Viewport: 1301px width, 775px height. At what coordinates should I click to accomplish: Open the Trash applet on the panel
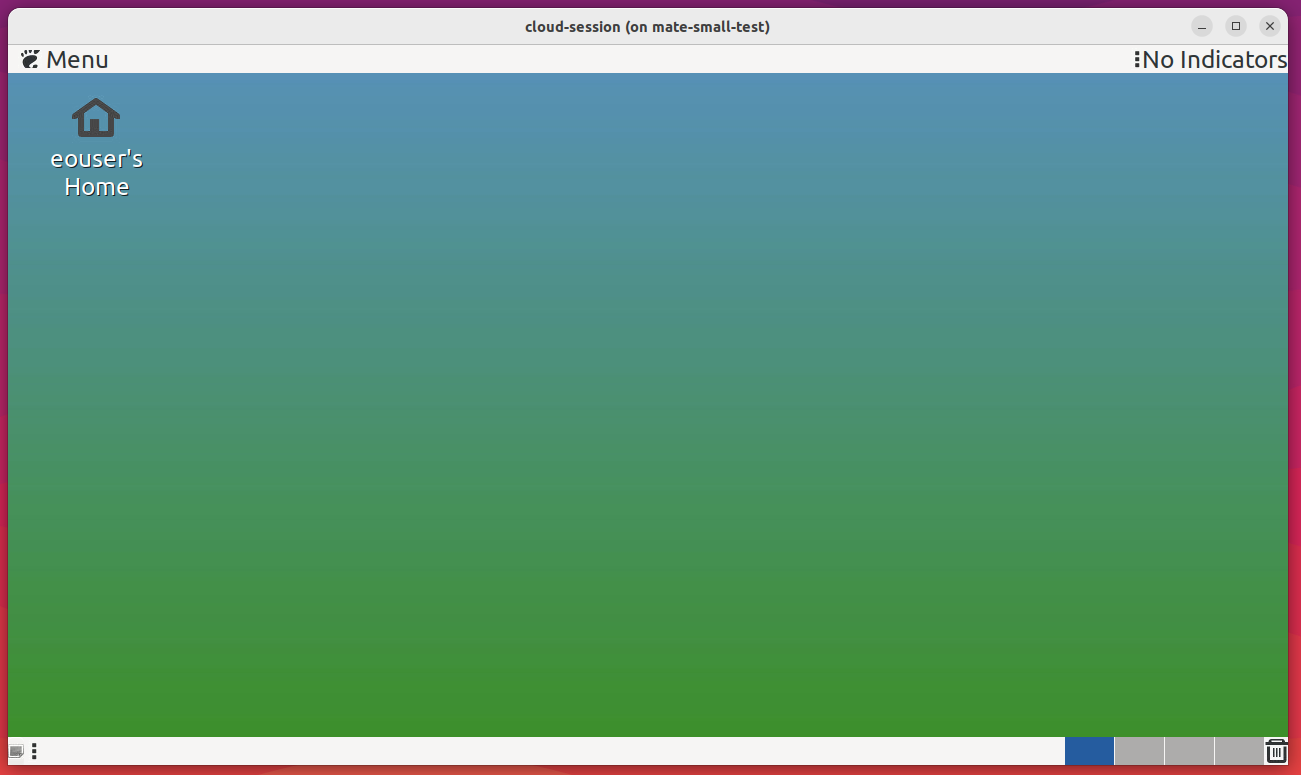(x=1276, y=750)
